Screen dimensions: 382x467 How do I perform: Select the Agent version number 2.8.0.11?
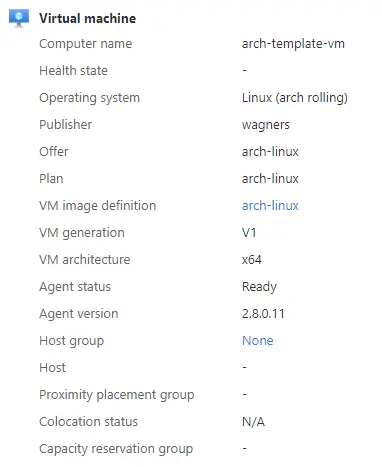[x=263, y=313]
